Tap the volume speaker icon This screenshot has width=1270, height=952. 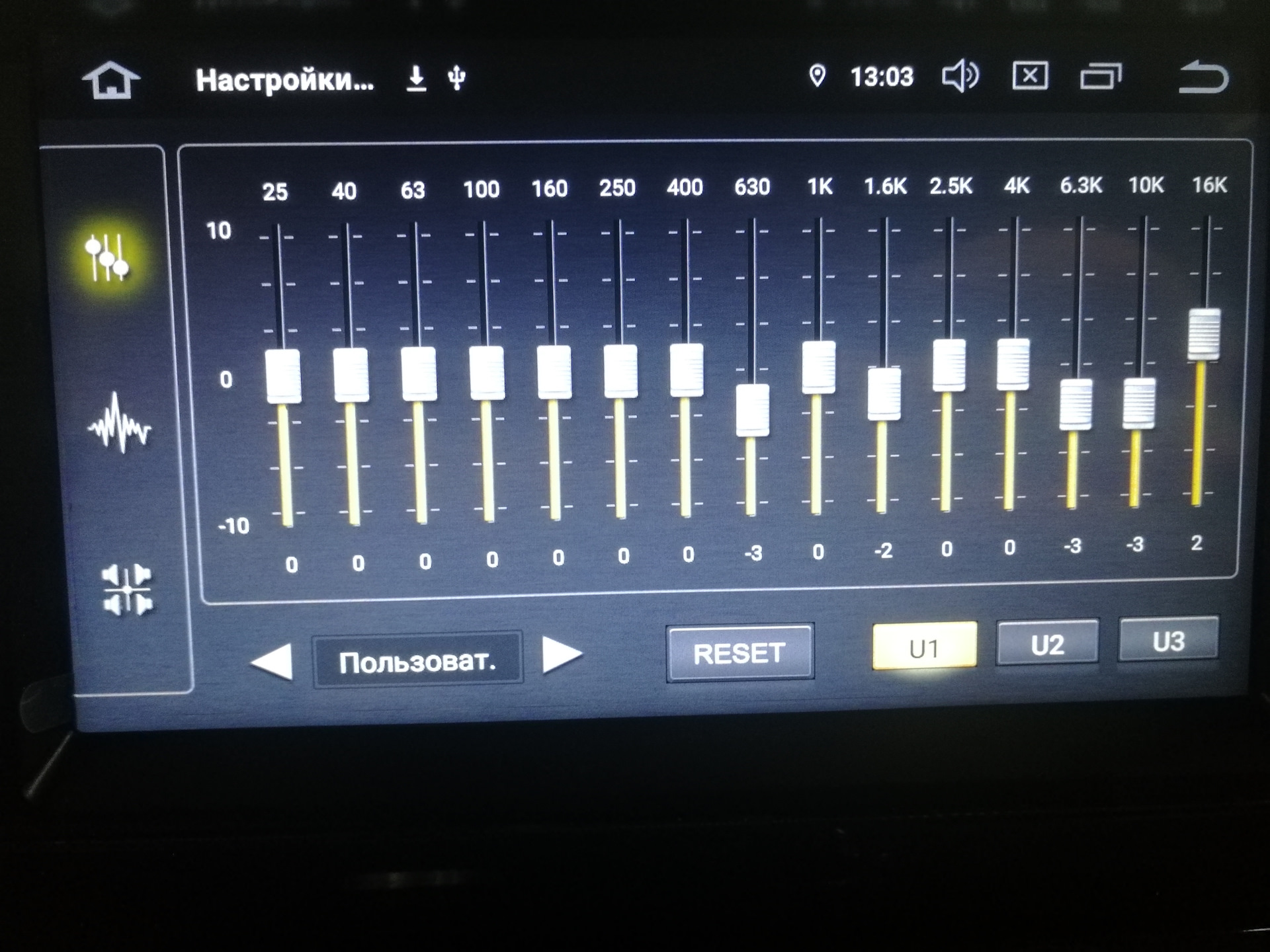click(x=960, y=77)
